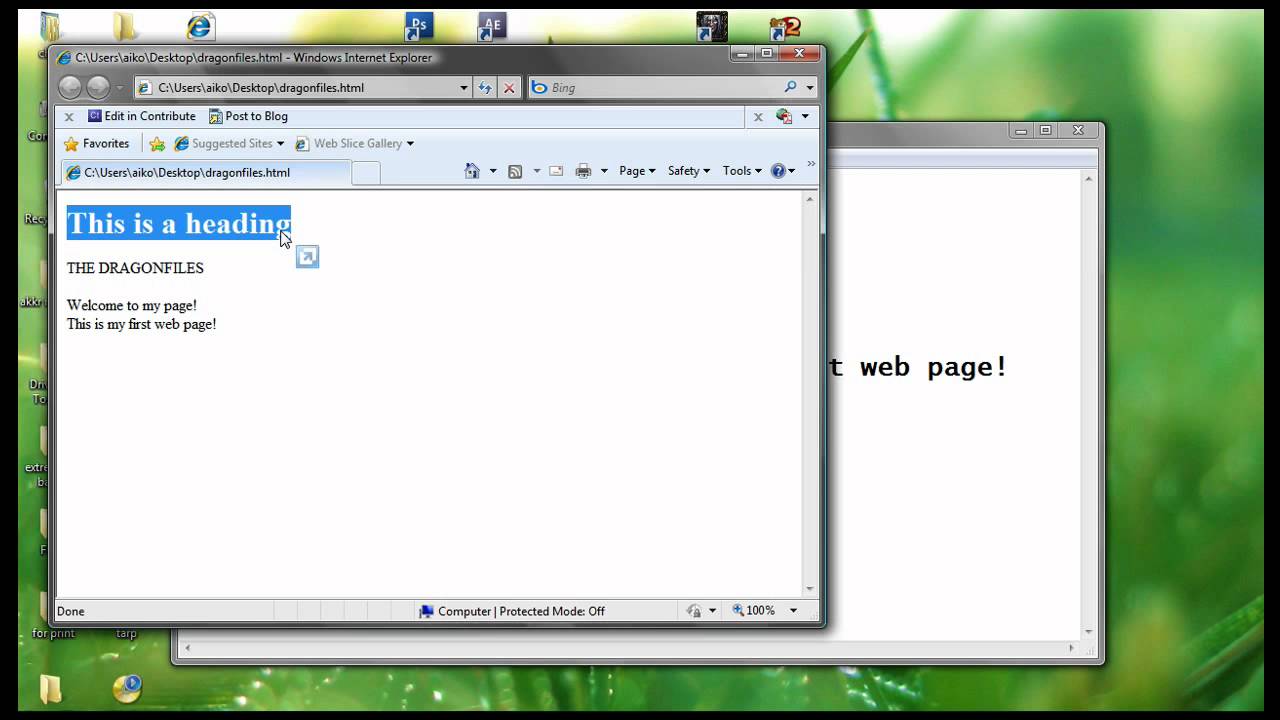The height and width of the screenshot is (720, 1280).
Task: Expand the address bar history dropdown
Action: [464, 88]
